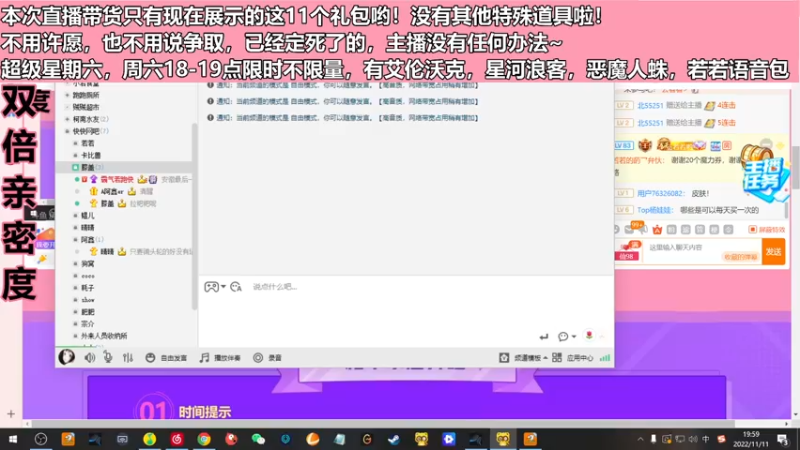Open the audio mixer settings icon
The width and height of the screenshot is (800, 450).
(x=128, y=358)
